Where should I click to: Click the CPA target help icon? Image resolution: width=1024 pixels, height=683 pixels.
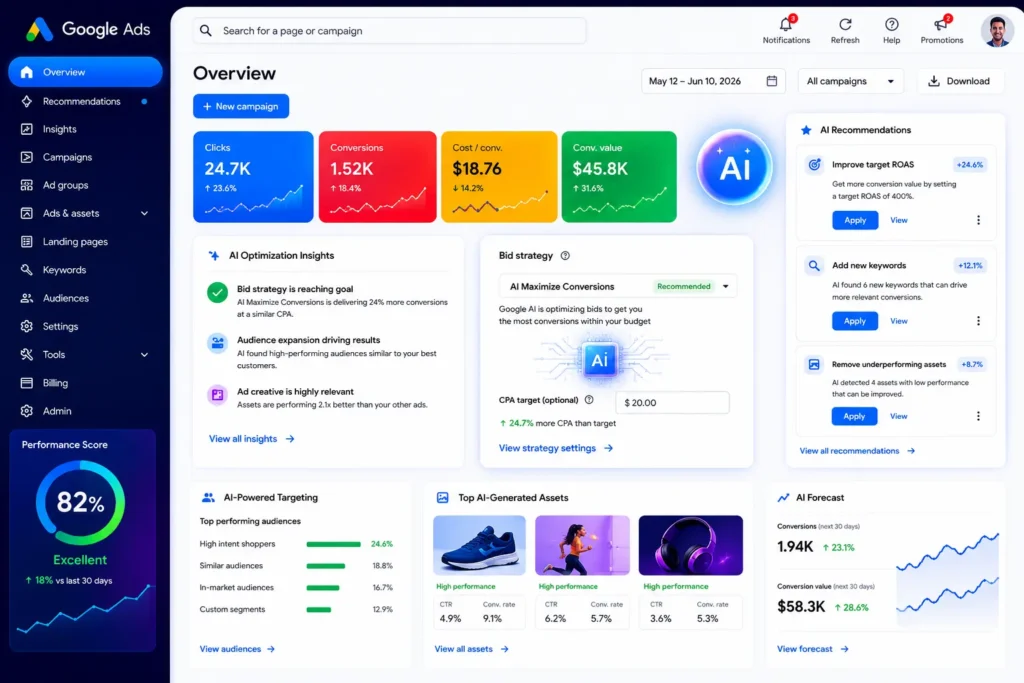[x=589, y=400]
